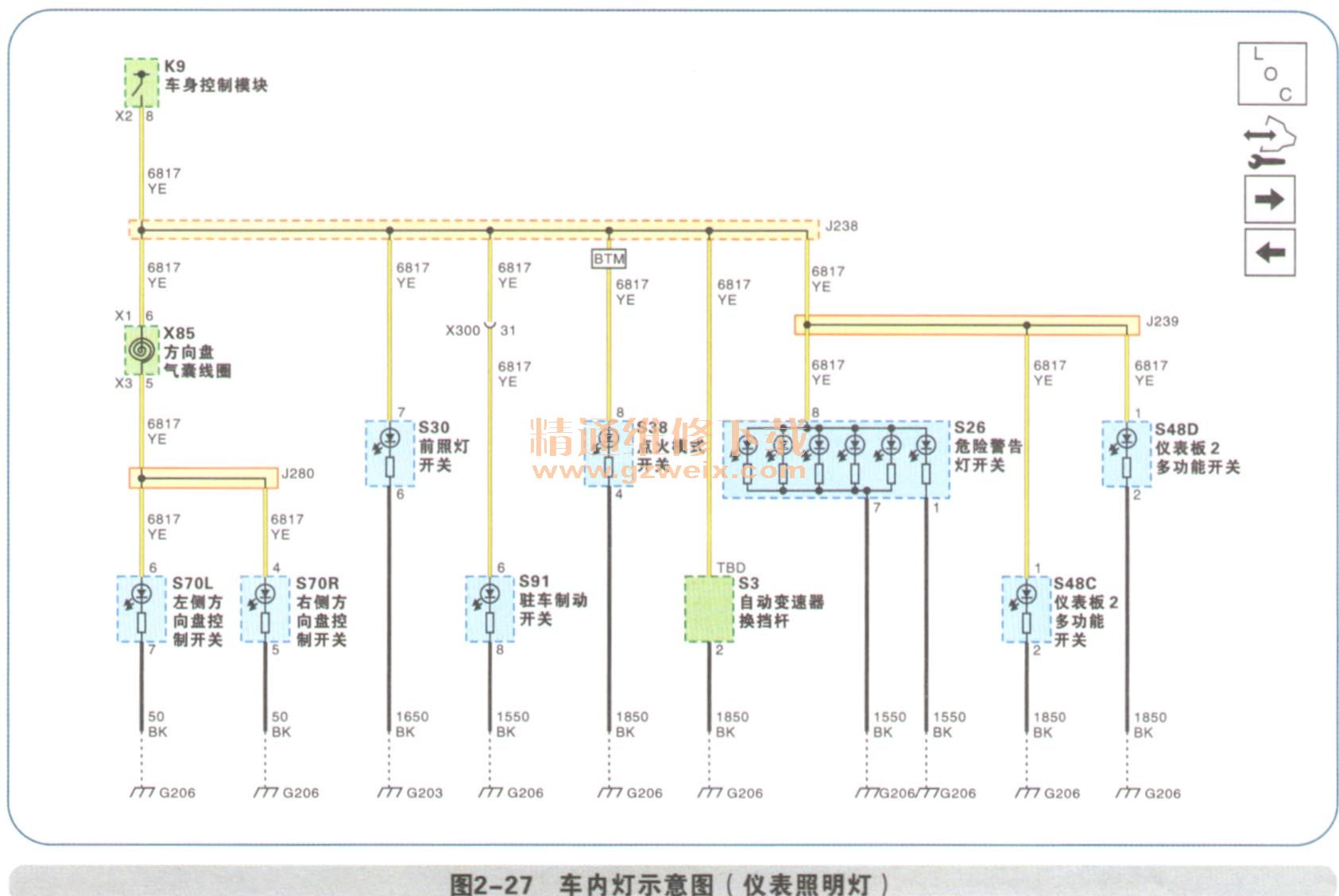The height and width of the screenshot is (896, 1339).
Task: Click the G206 ground under S48D
Action: 1148,793
